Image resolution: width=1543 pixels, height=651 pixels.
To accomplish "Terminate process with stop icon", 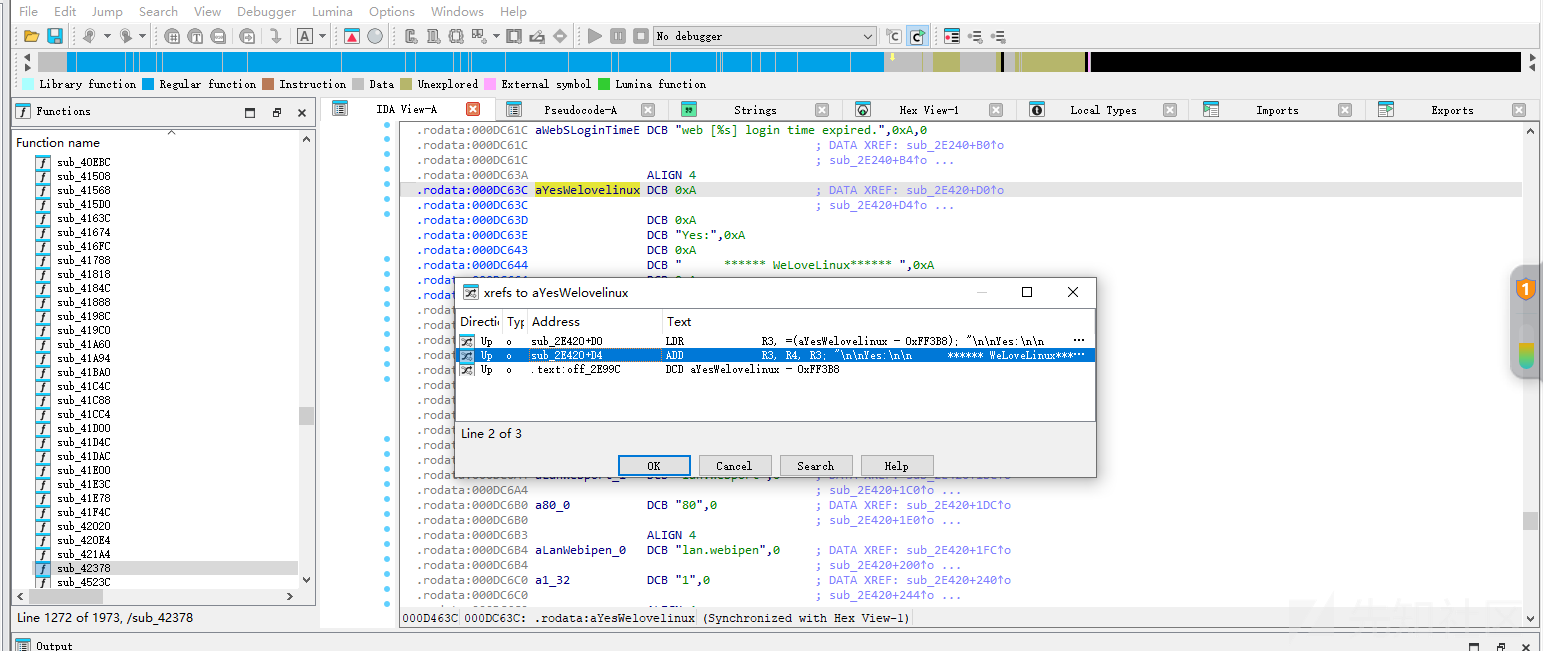I will 640,36.
